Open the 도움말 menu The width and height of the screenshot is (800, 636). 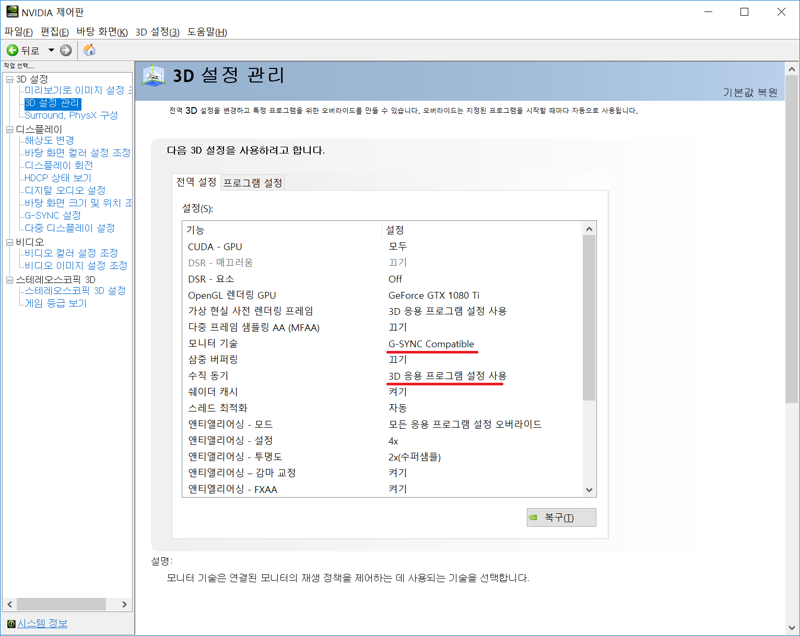pyautogui.click(x=207, y=32)
